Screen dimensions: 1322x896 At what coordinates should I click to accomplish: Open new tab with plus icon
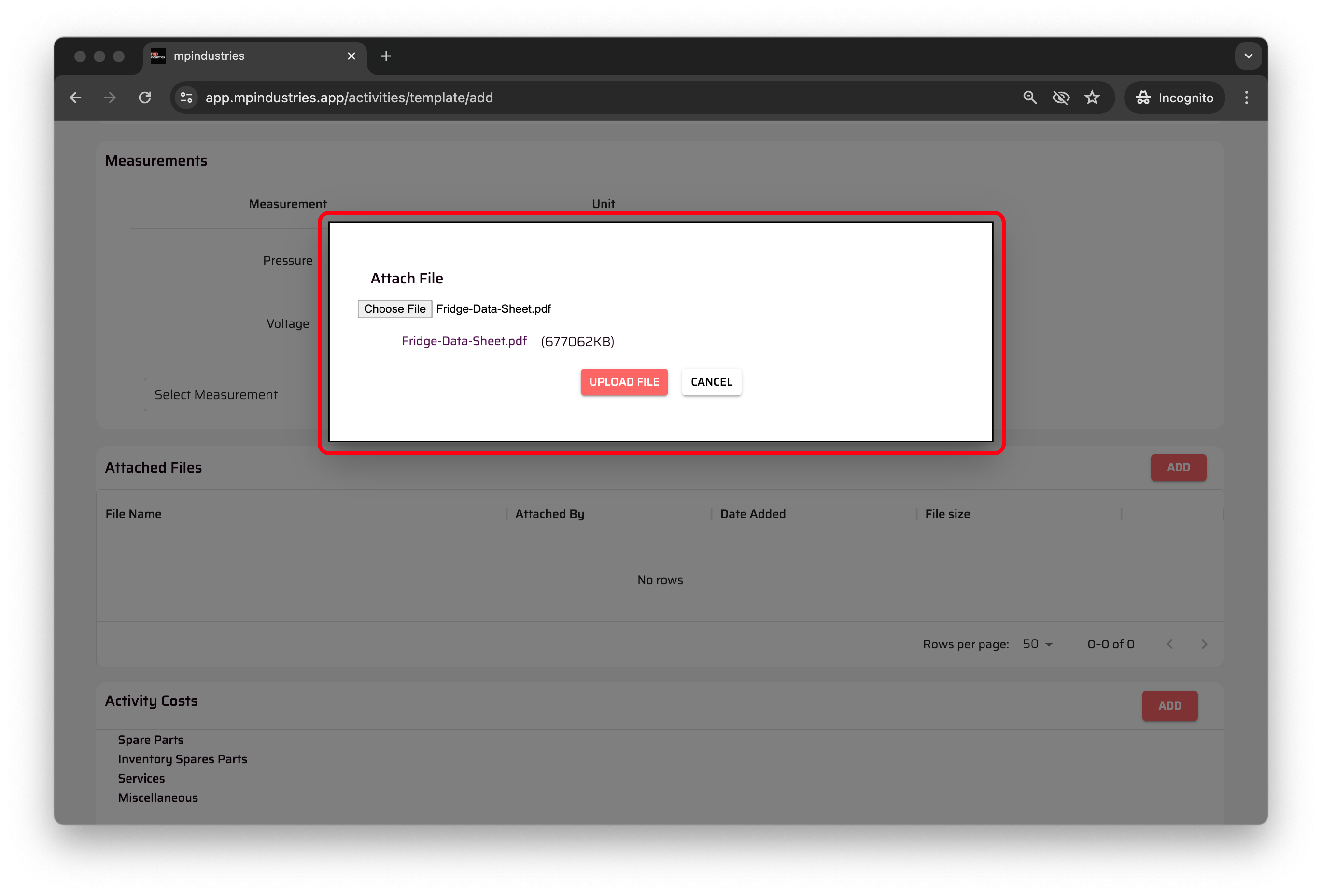(x=386, y=56)
